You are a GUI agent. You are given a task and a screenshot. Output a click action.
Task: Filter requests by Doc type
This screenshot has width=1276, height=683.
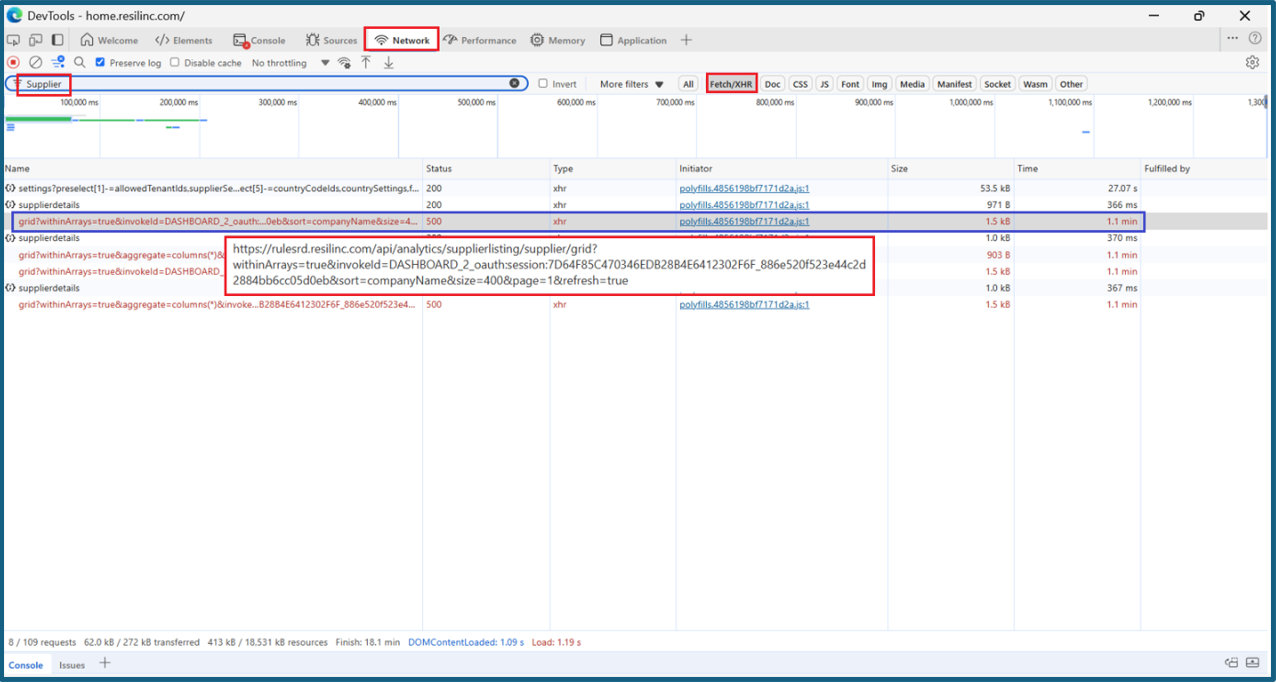[x=773, y=84]
